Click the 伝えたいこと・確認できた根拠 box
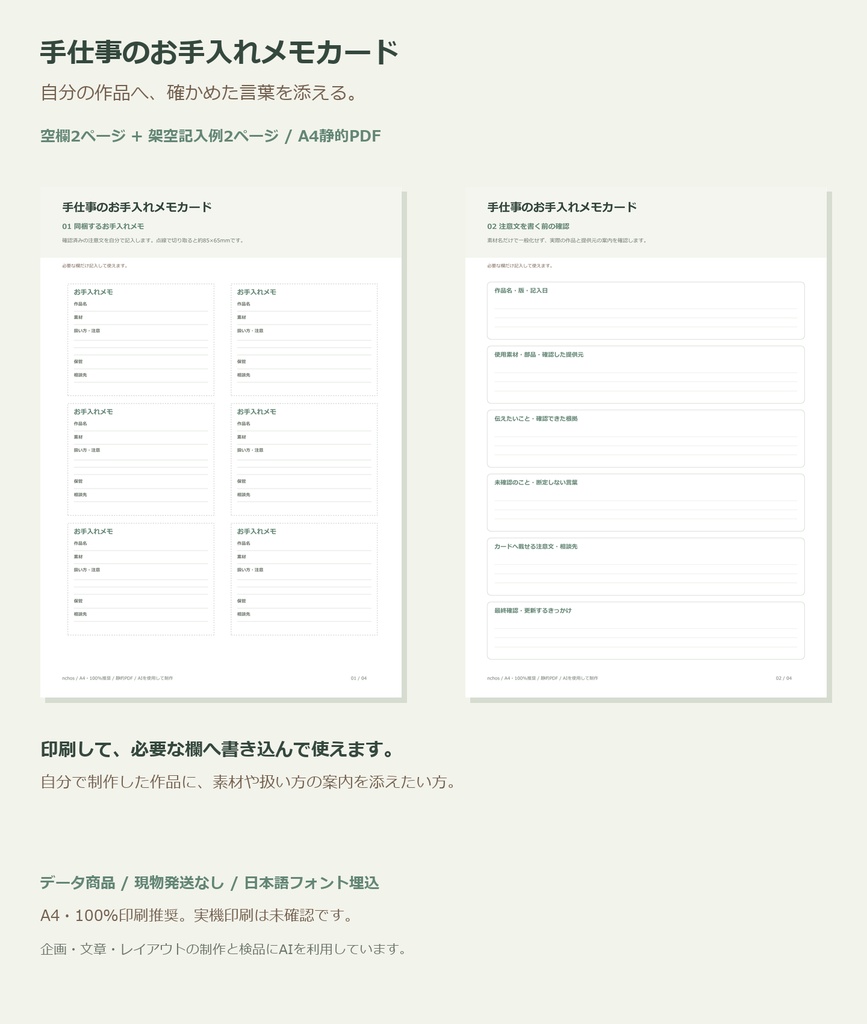The height and width of the screenshot is (1024, 867). tap(646, 439)
